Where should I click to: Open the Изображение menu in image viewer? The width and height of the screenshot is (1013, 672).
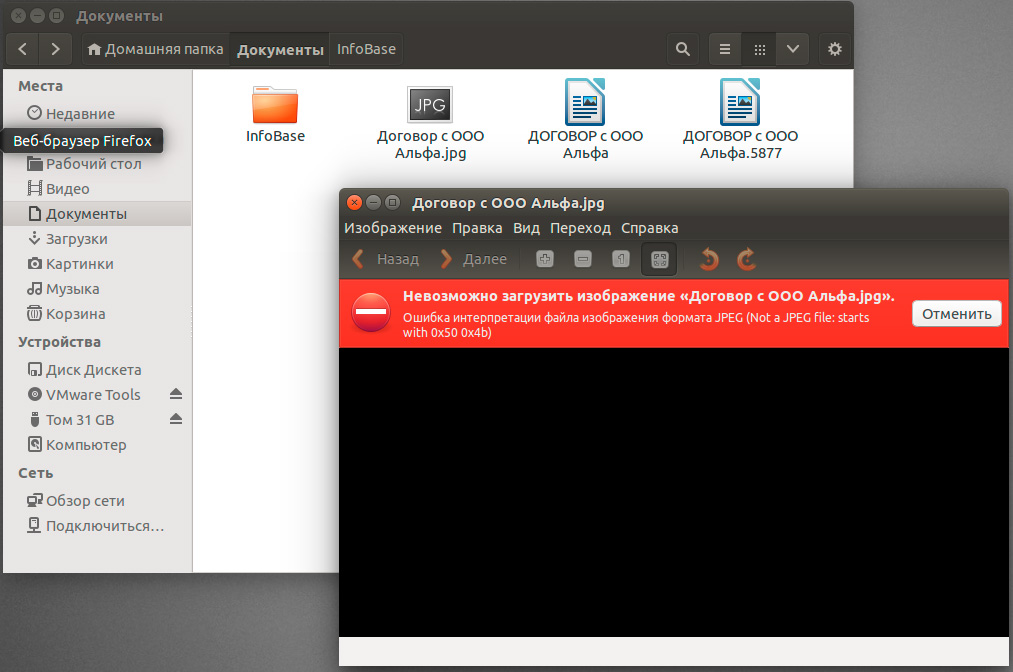[393, 228]
